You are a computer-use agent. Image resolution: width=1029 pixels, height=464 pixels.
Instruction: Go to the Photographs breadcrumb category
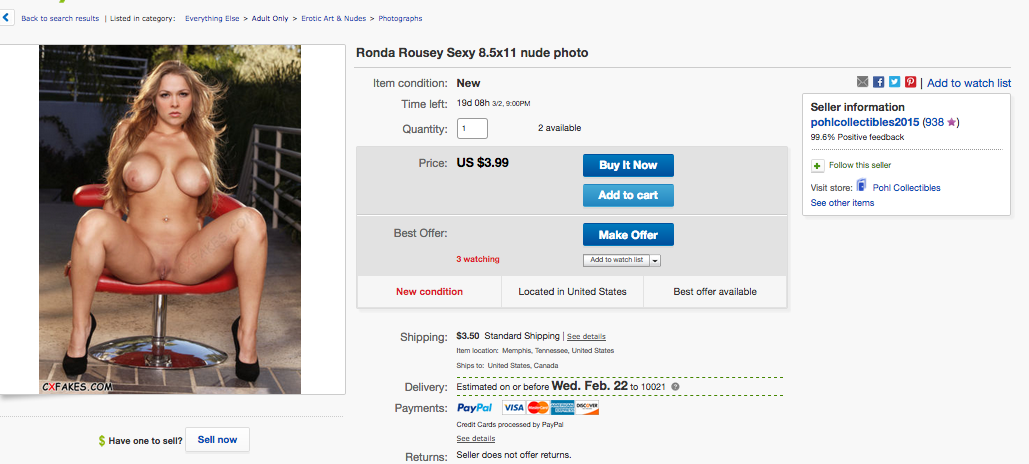coord(398,18)
